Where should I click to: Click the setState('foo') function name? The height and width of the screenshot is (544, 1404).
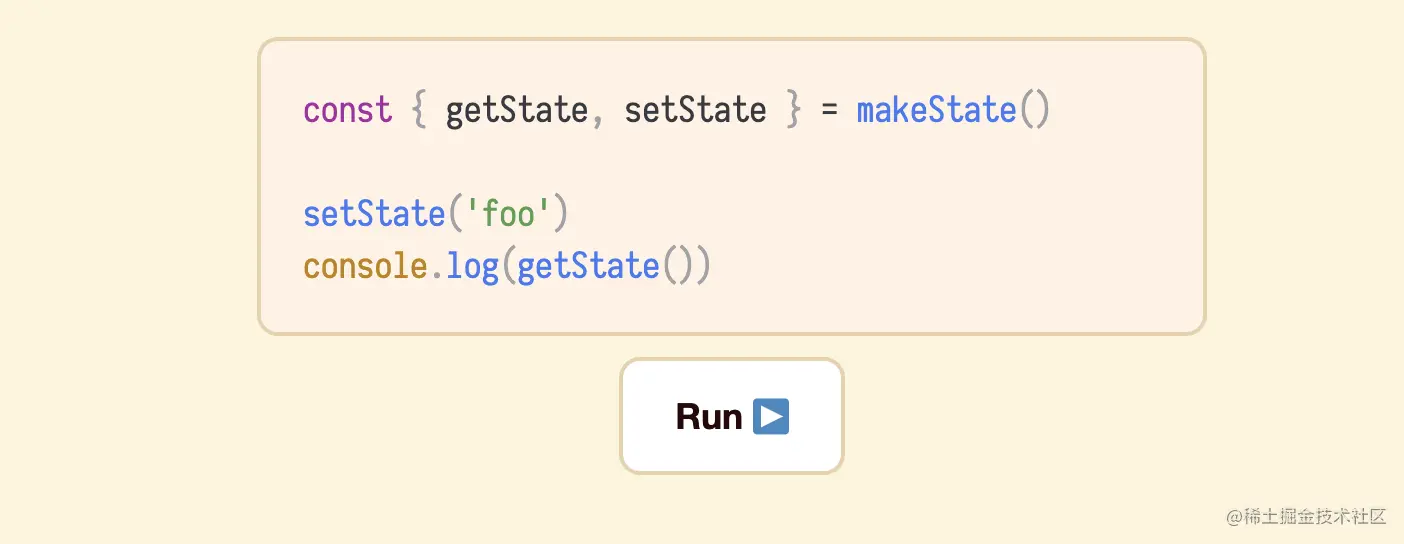click(x=374, y=214)
